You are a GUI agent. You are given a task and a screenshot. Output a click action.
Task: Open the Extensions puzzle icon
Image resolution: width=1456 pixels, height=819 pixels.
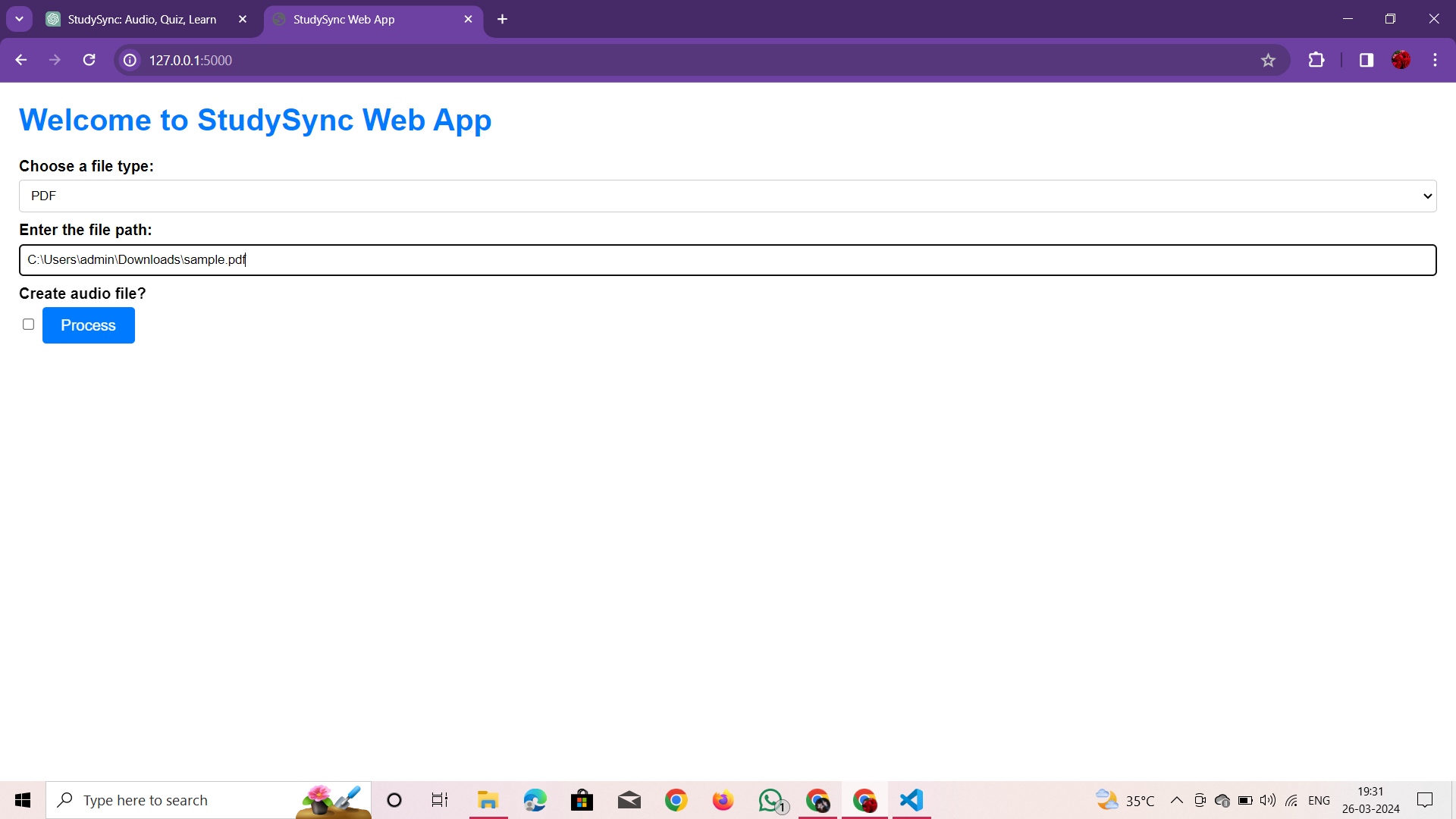click(x=1316, y=60)
